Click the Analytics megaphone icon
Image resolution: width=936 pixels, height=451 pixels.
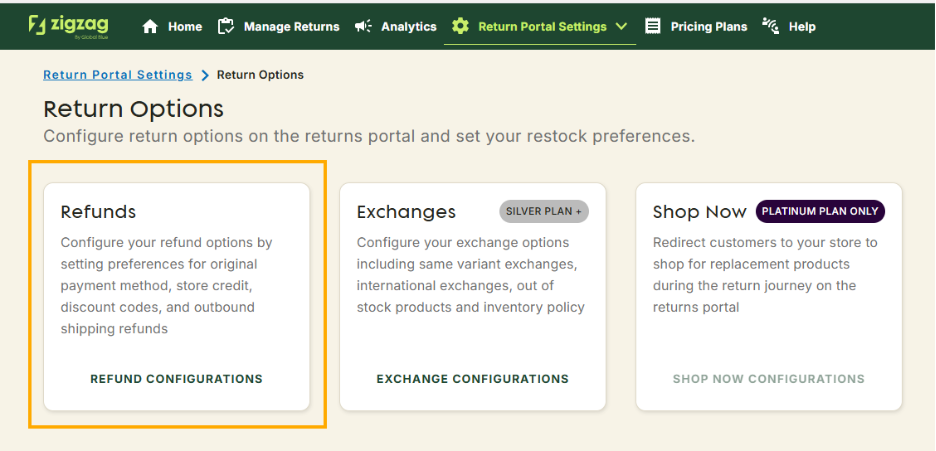363,27
